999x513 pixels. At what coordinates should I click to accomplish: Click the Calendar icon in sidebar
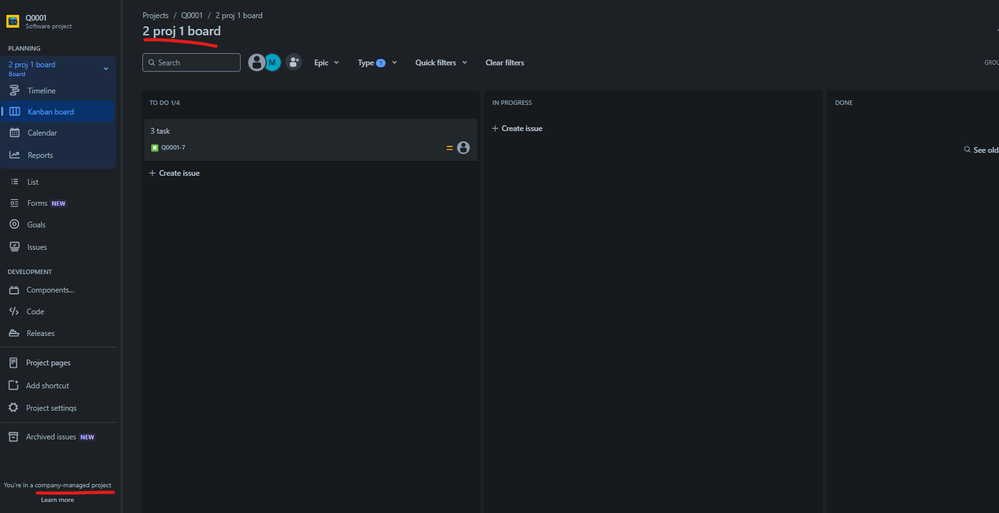(14, 133)
